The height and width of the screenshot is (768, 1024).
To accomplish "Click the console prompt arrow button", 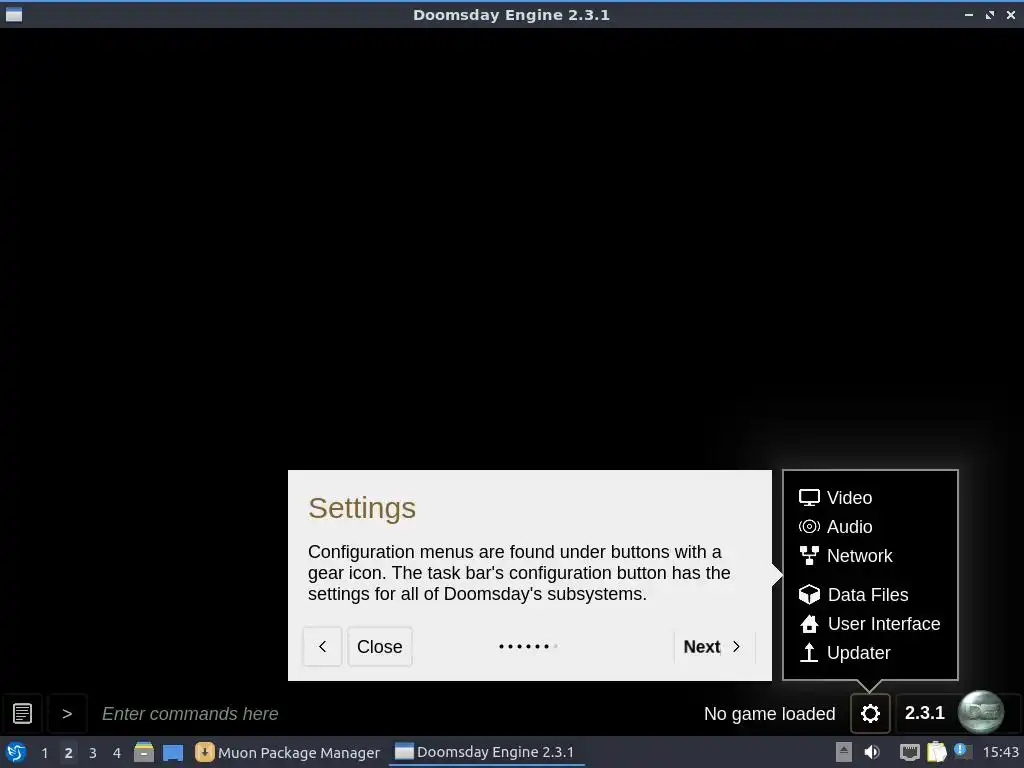I will point(67,713).
